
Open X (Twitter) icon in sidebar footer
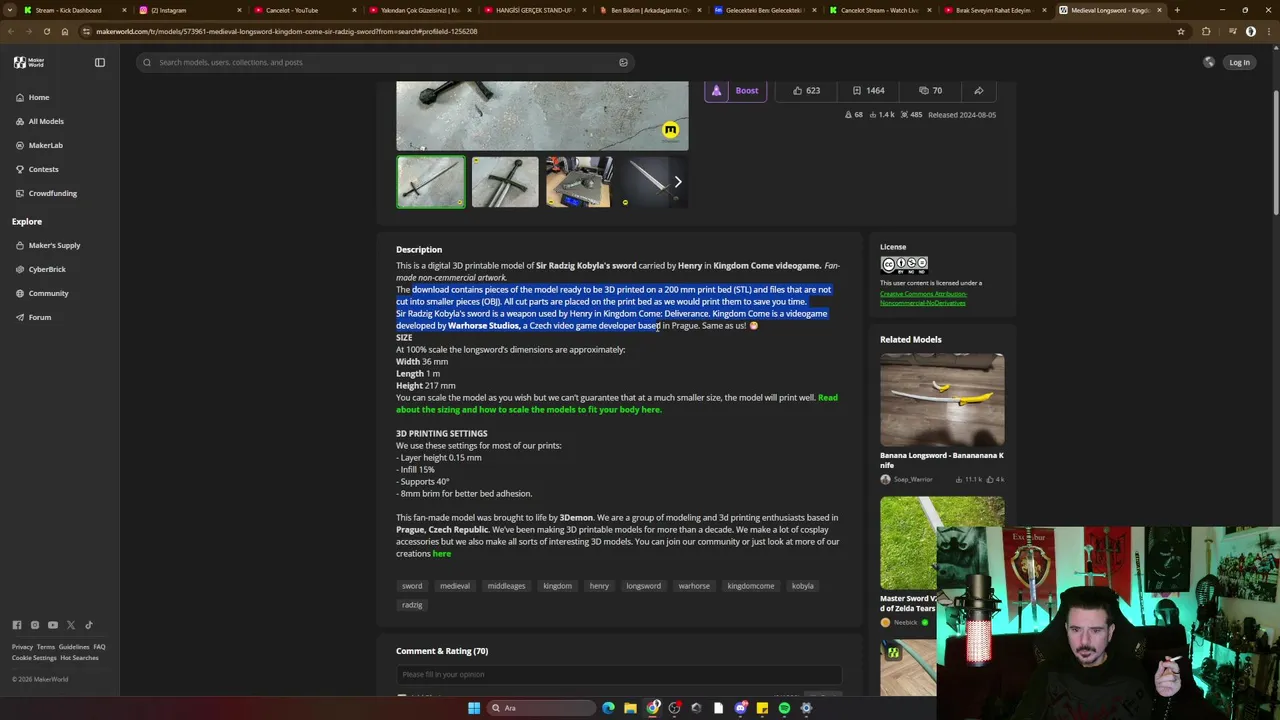pyautogui.click(x=71, y=625)
